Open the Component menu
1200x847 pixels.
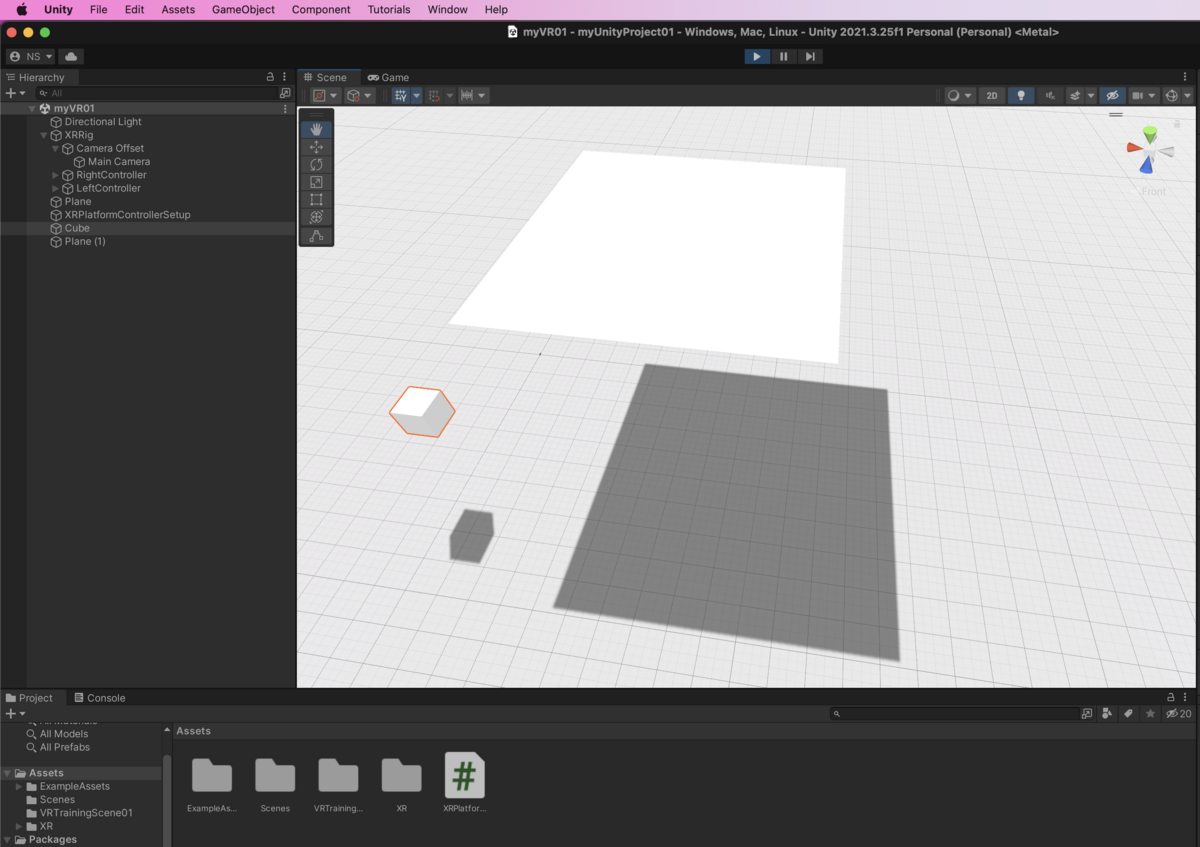pos(321,9)
